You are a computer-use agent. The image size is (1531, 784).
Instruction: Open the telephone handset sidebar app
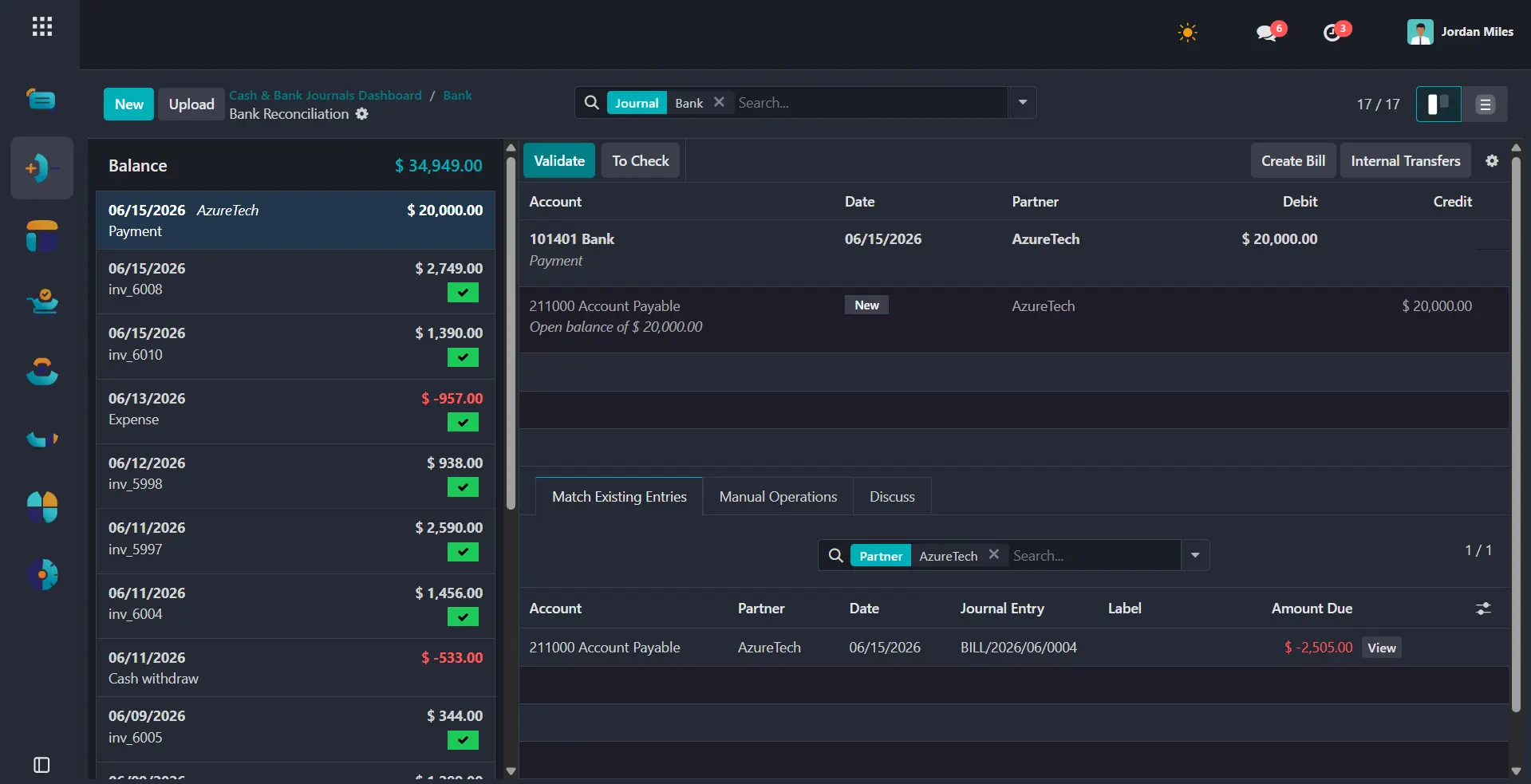coord(41,371)
